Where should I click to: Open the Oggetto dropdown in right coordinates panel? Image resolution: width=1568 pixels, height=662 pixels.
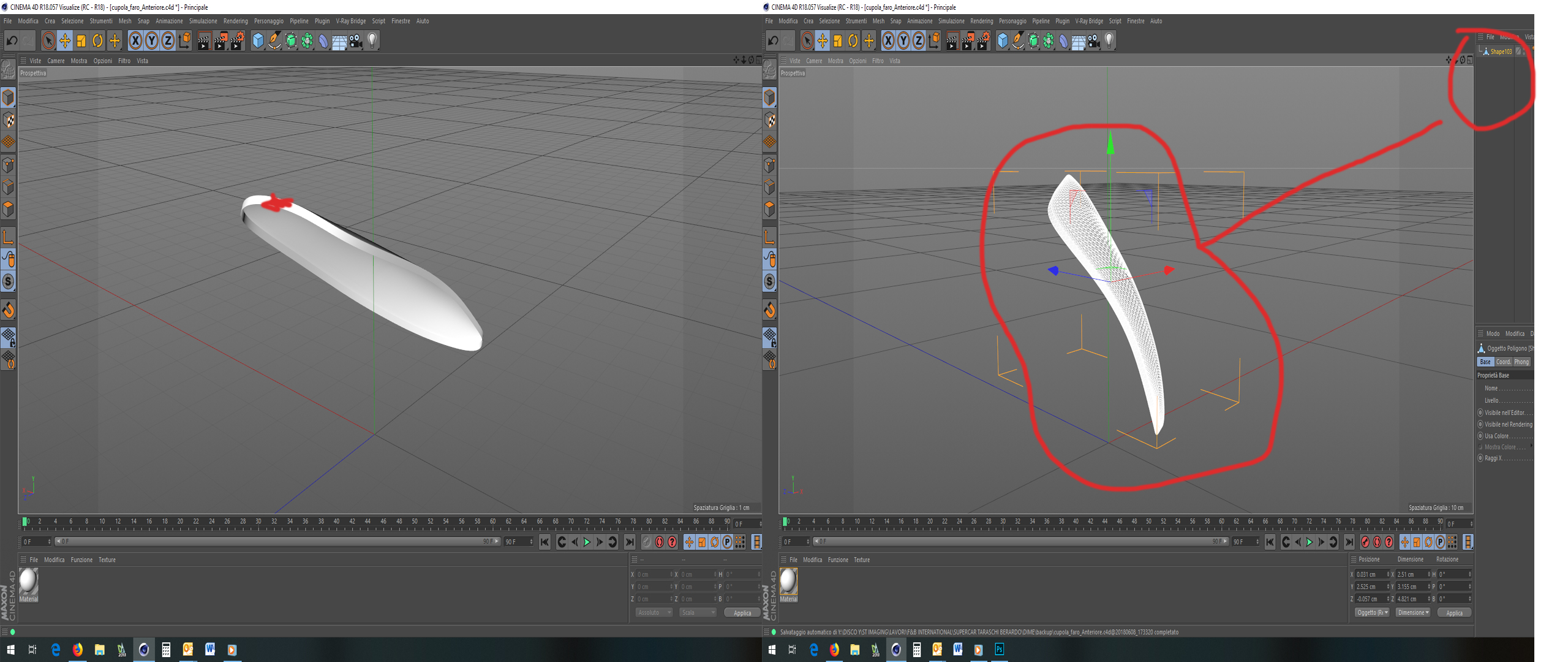pyautogui.click(x=1371, y=612)
